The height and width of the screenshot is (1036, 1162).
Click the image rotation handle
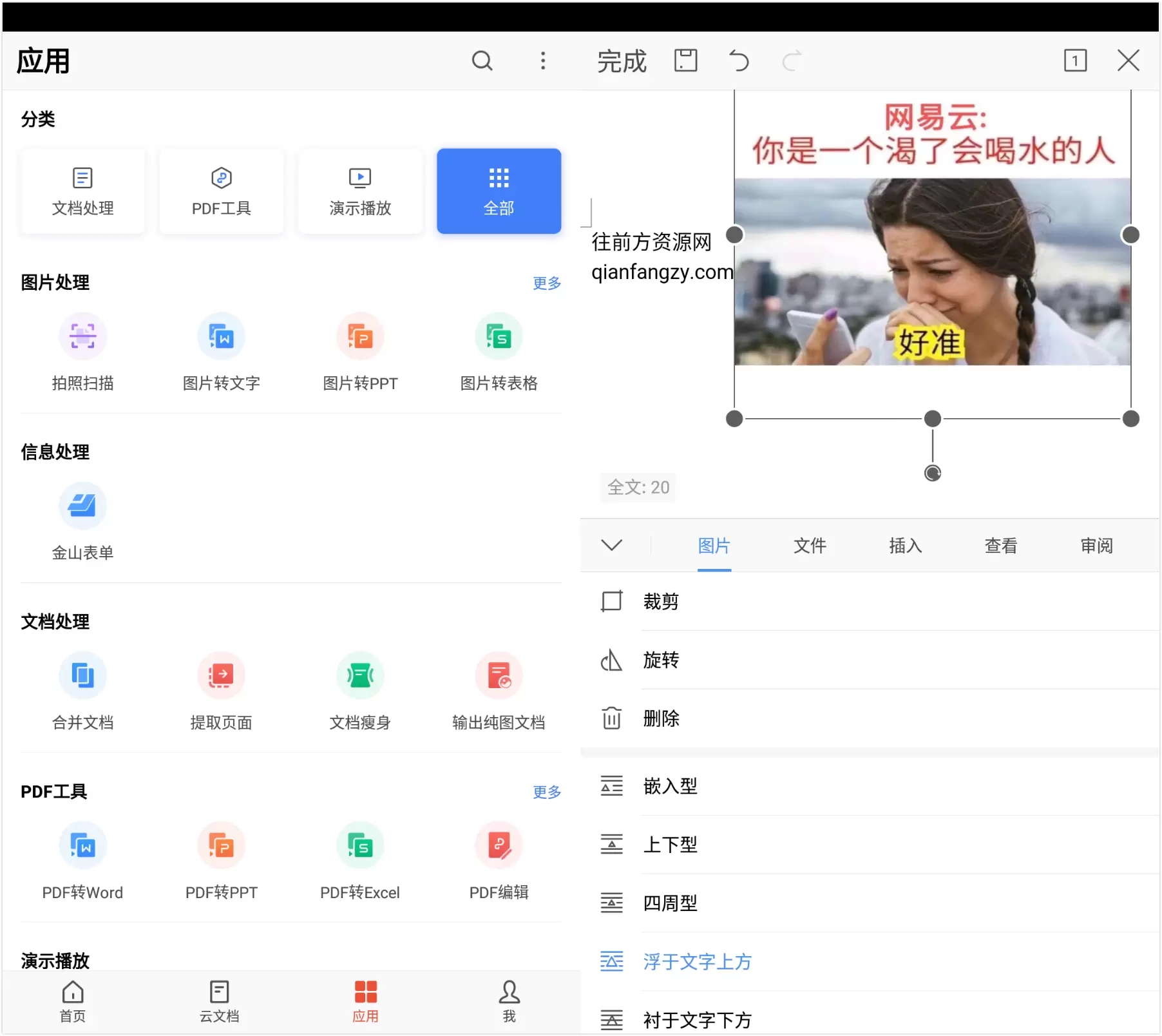click(x=932, y=474)
